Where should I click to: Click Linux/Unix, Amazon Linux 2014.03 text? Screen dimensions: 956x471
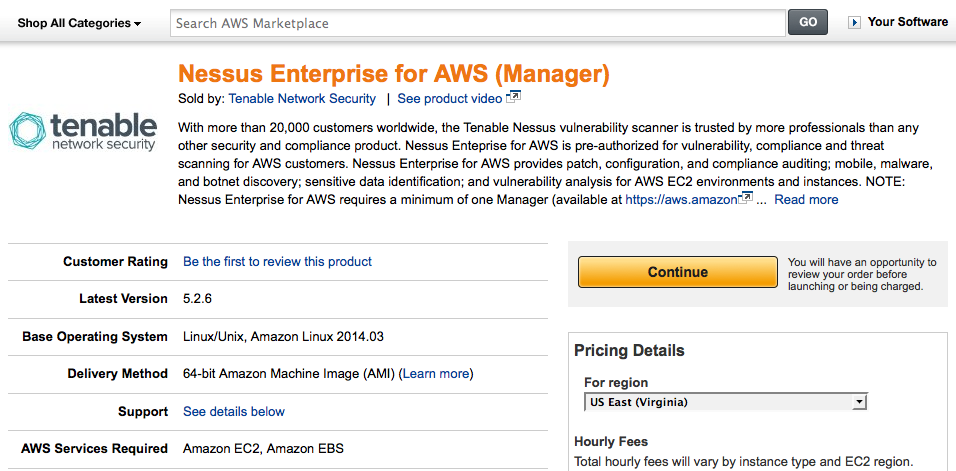[284, 336]
